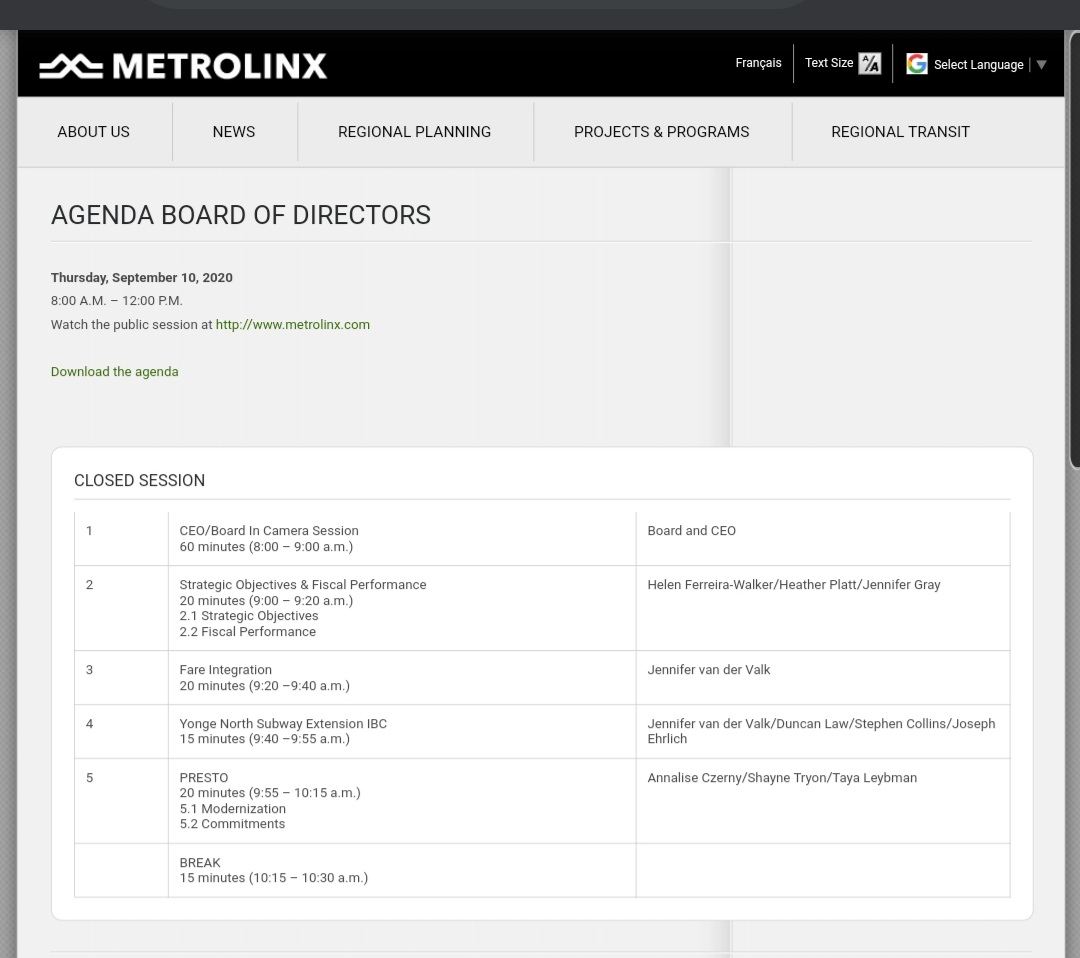Viewport: 1080px width, 958px height.
Task: Click the Google G translate icon
Action: tap(916, 64)
